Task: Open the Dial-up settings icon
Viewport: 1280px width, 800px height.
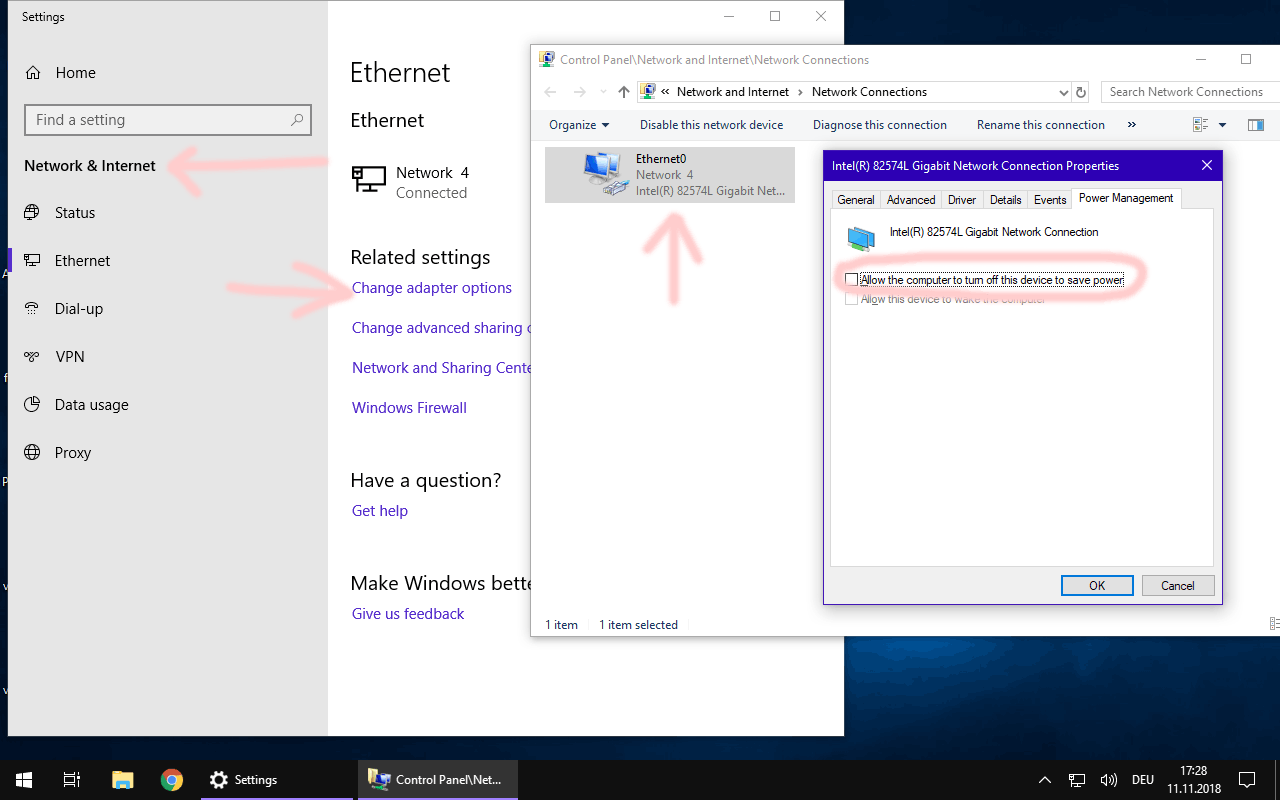Action: click(x=33, y=309)
